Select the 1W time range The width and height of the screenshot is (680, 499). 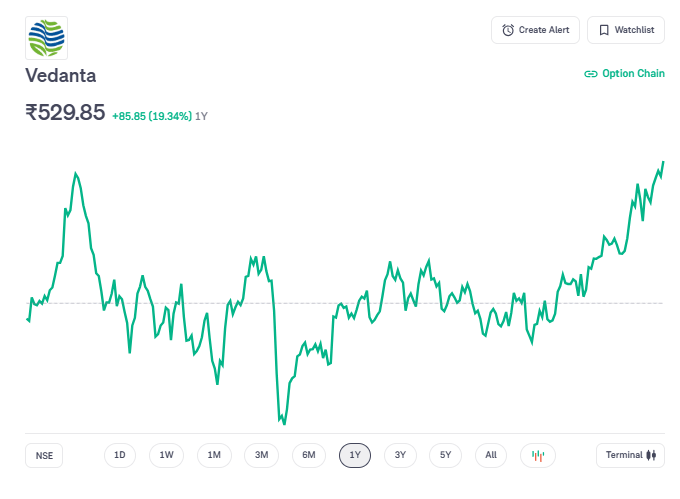point(167,455)
